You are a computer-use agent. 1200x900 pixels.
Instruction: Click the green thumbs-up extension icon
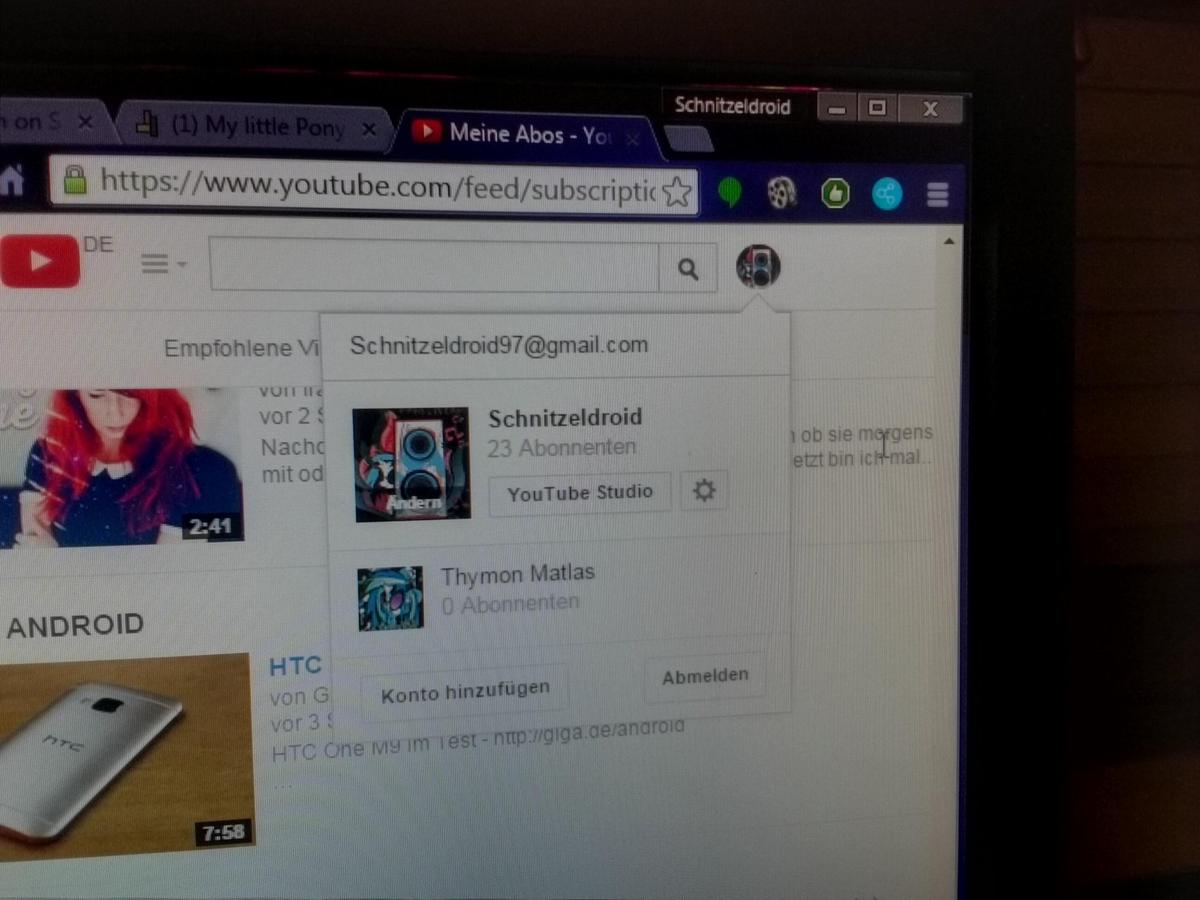click(x=835, y=193)
